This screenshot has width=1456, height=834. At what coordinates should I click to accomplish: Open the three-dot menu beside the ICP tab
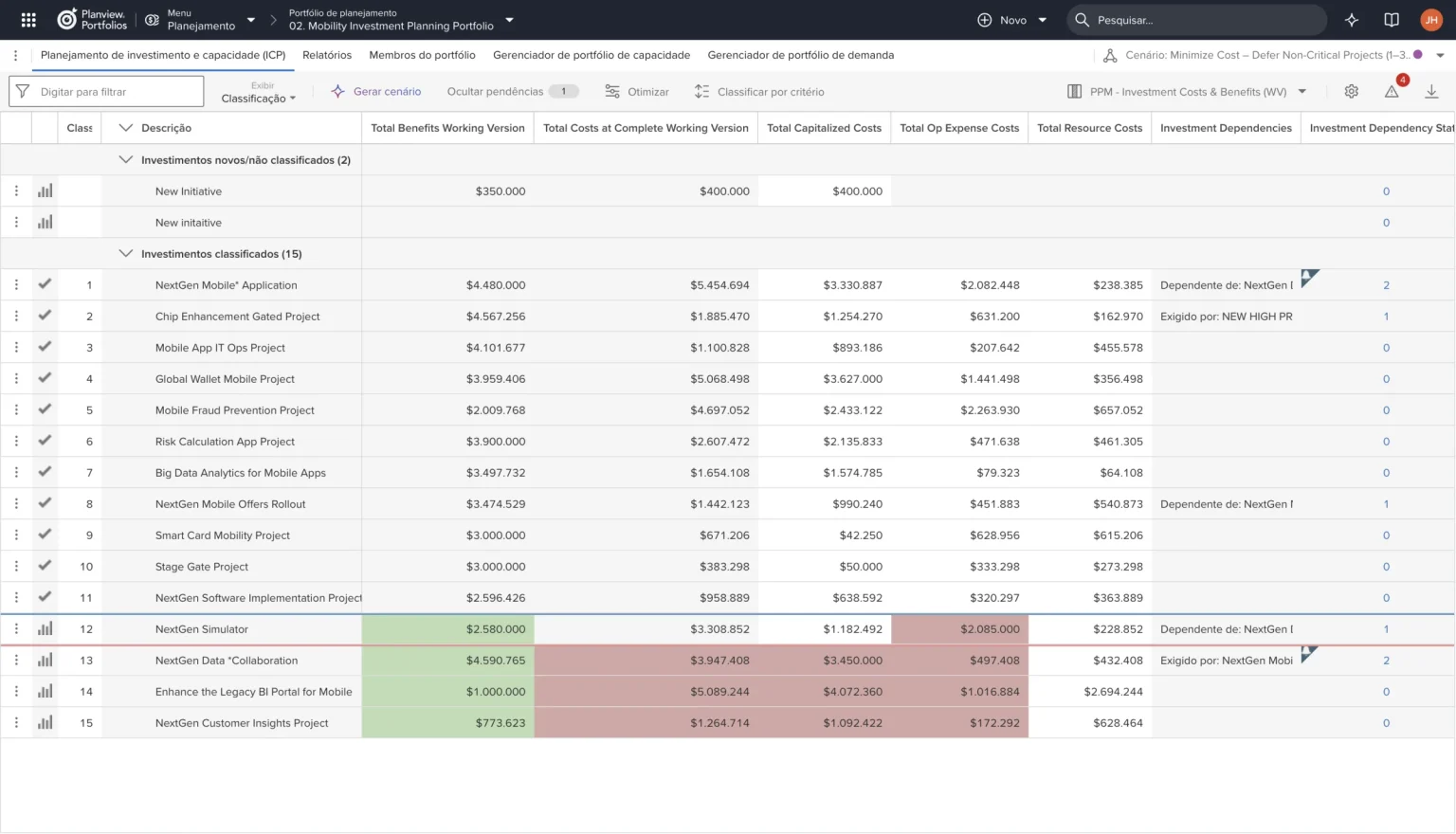pyautogui.click(x=15, y=55)
